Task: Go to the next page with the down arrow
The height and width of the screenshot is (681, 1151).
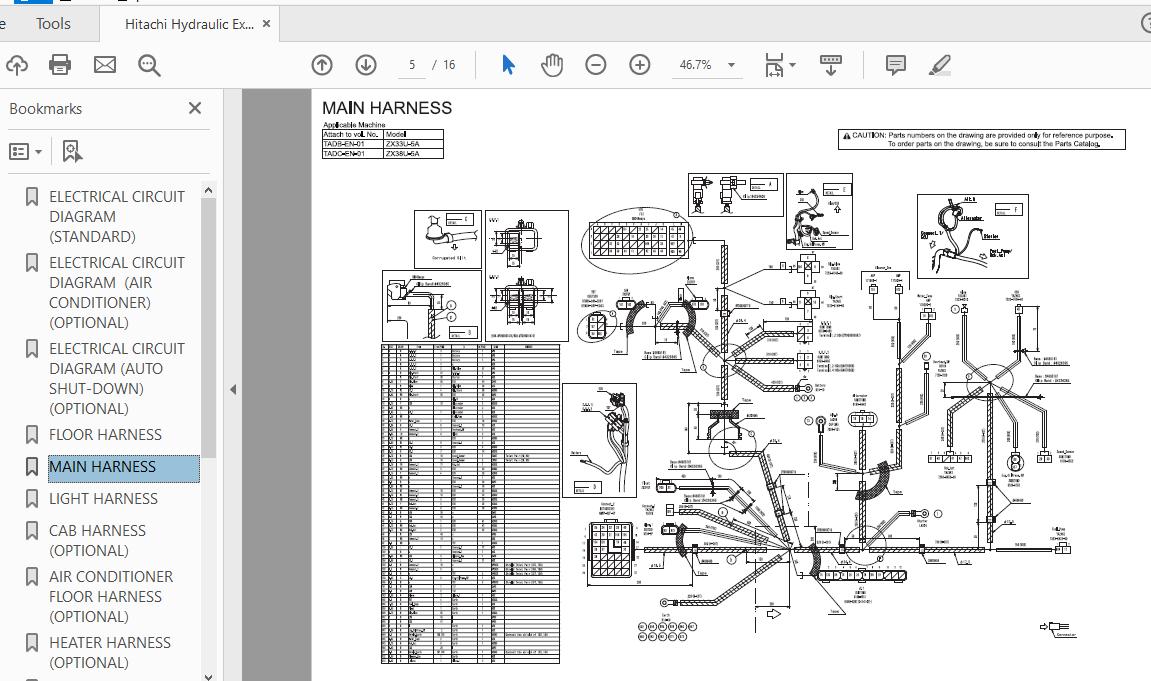Action: (x=366, y=65)
